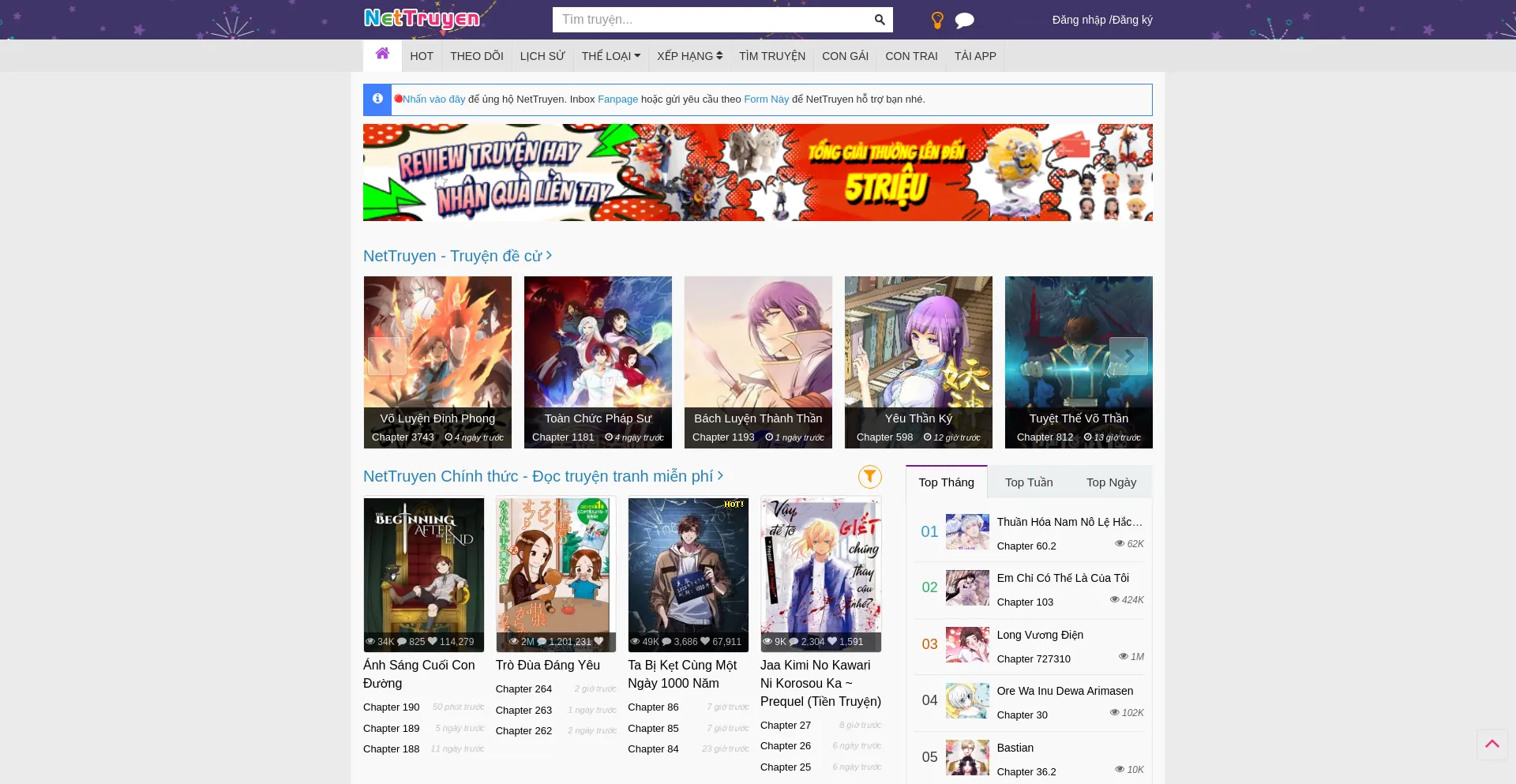
Task: Open Chapter 262 of Trò Đùa Đáng Yêu
Action: (x=523, y=731)
